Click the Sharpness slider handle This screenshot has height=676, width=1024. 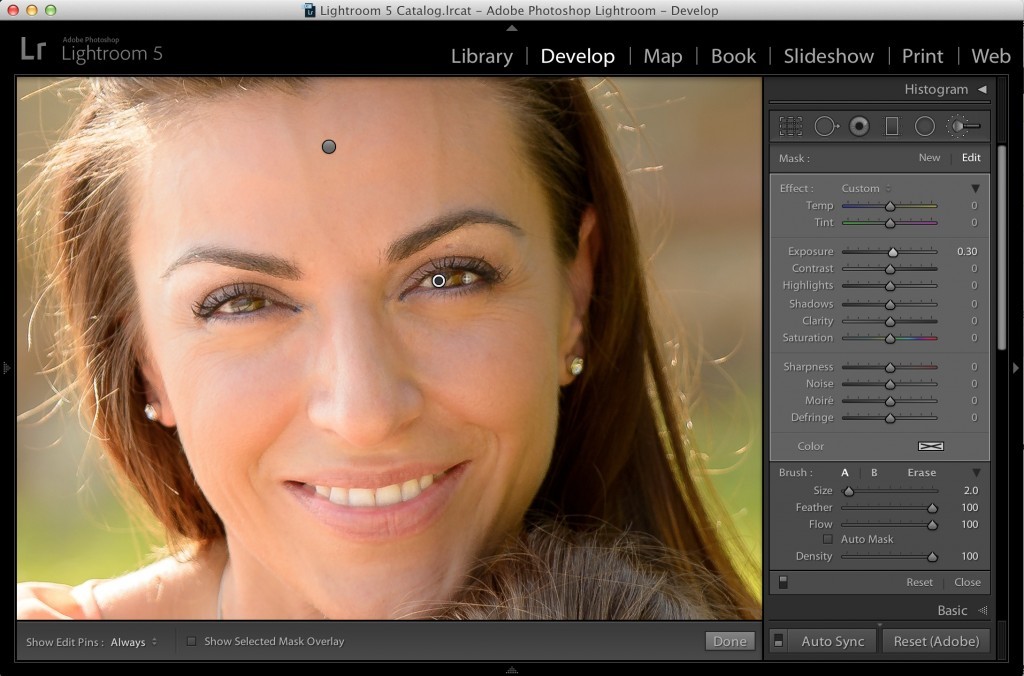click(x=889, y=368)
